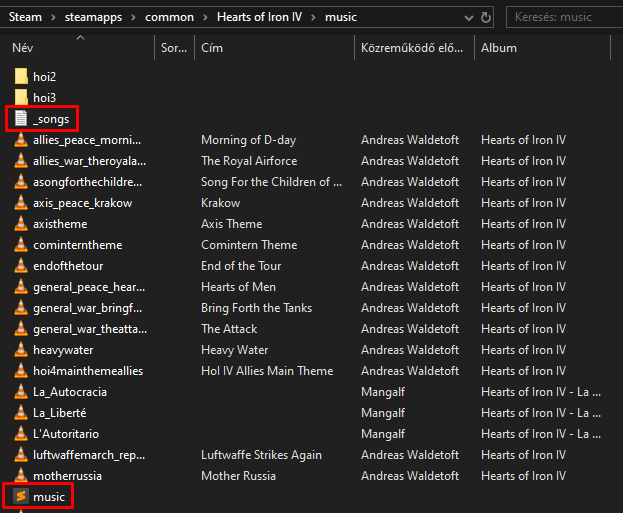Screen dimensions: 623x513
Task: Select VLC icon for motherrussia file
Action: tap(21, 476)
